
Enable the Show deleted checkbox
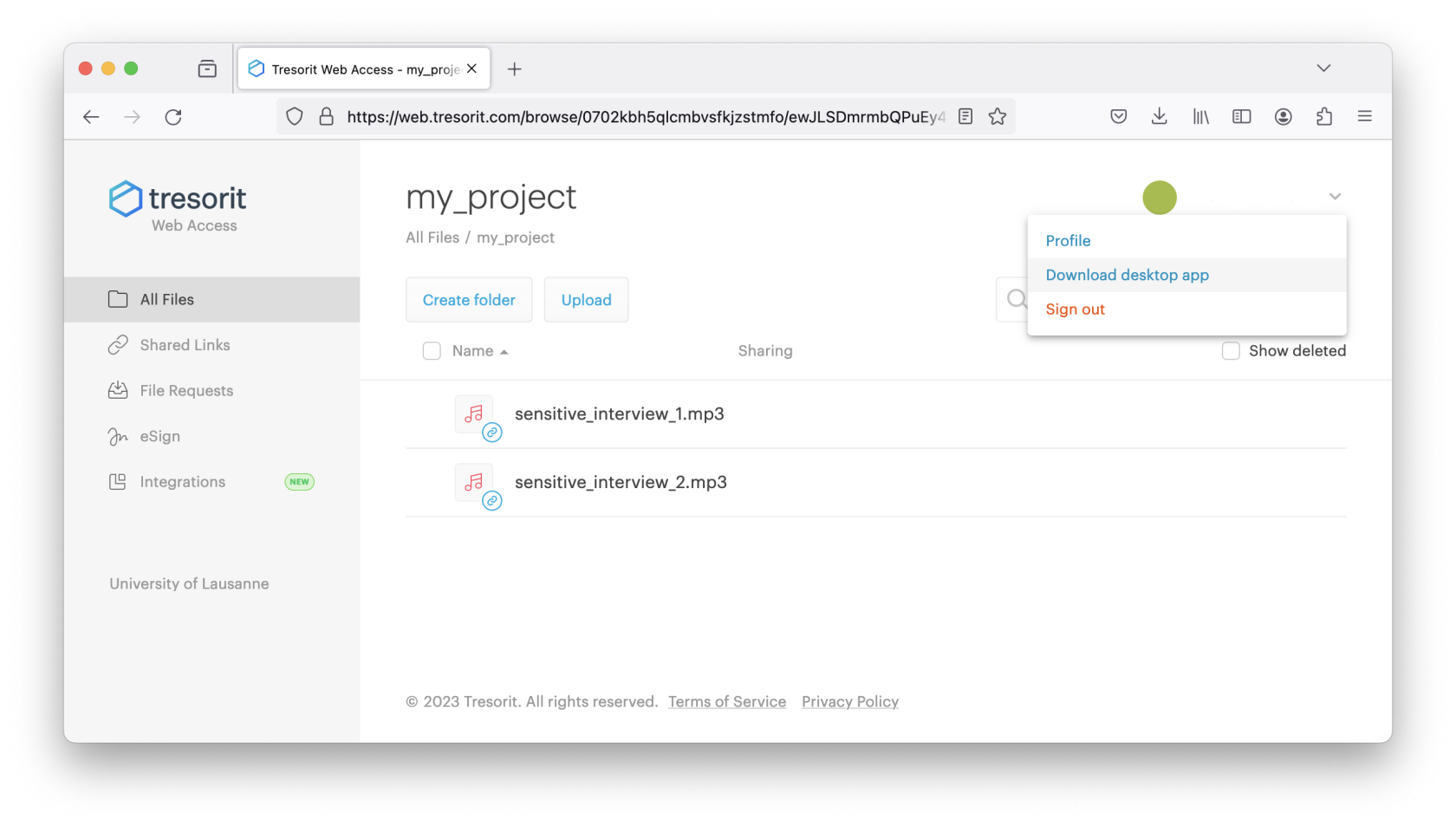[1231, 351]
